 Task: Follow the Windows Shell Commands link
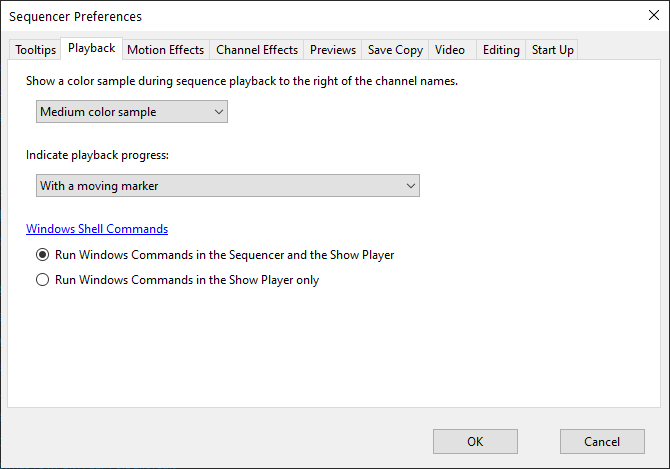click(x=97, y=229)
